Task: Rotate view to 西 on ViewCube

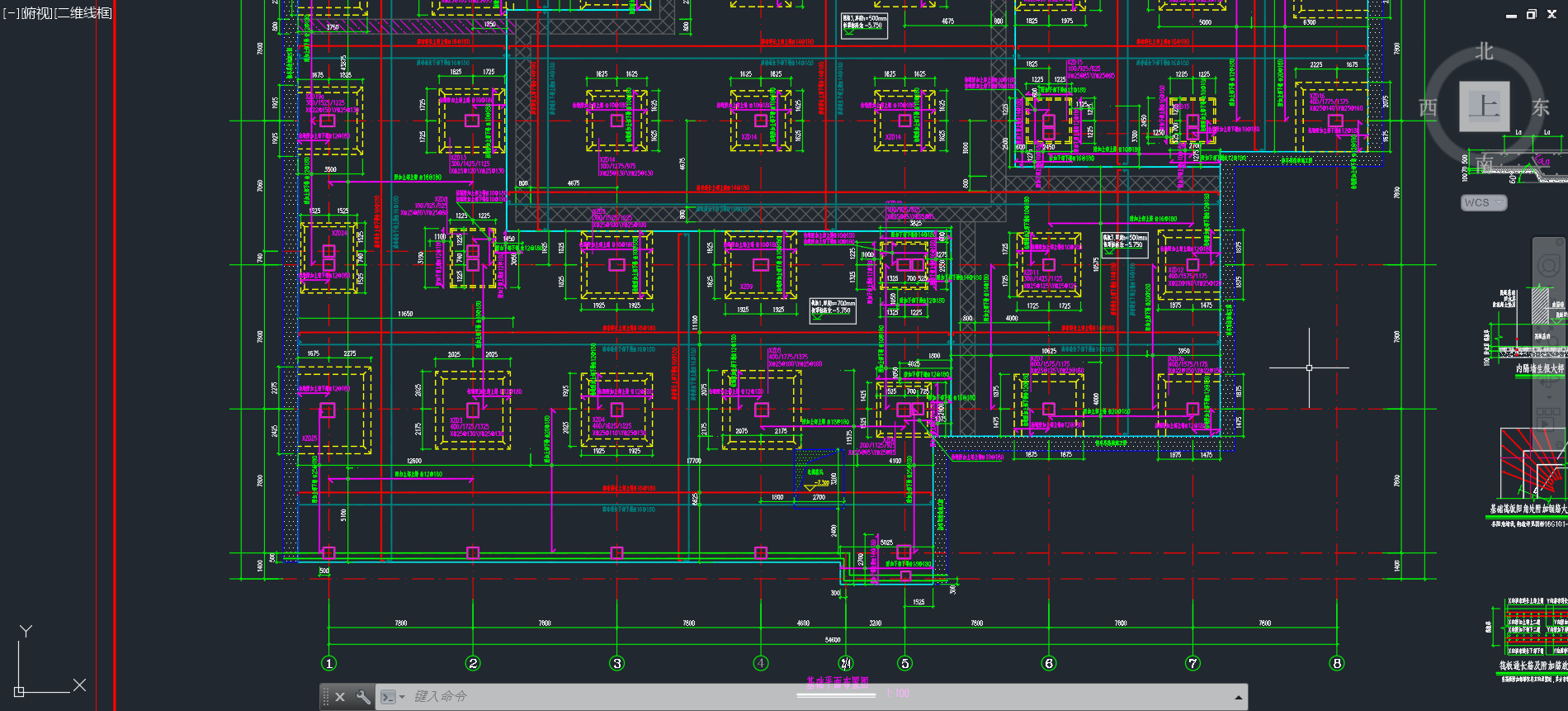Action: tap(1428, 107)
